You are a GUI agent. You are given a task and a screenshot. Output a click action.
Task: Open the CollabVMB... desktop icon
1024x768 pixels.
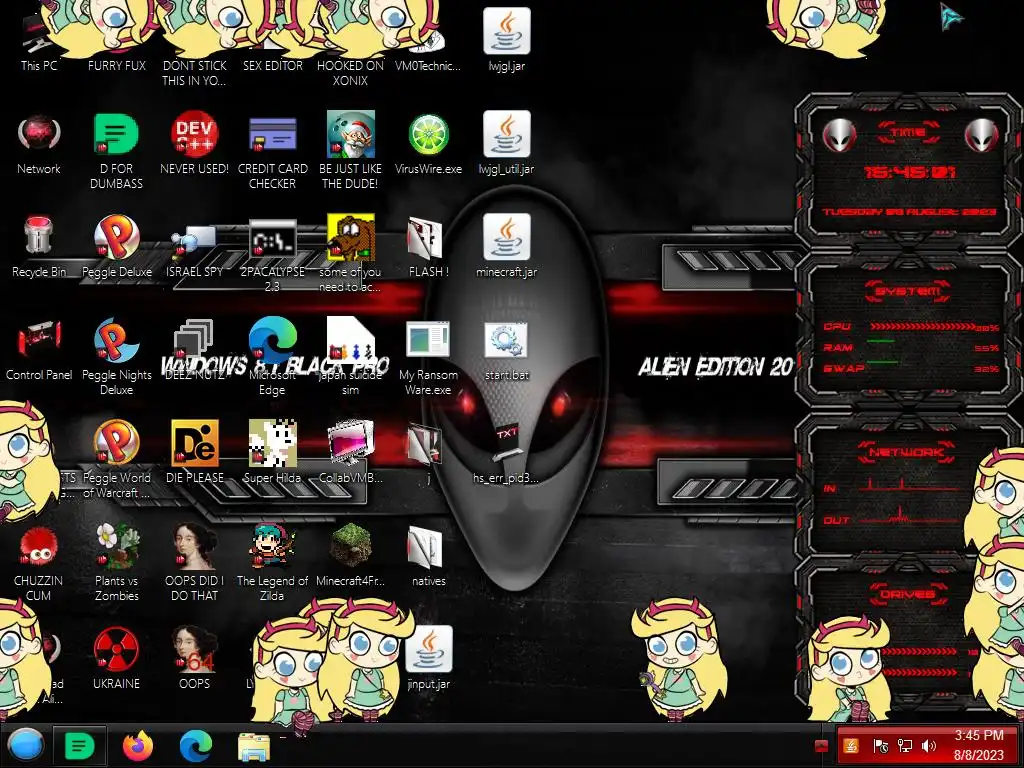point(351,443)
